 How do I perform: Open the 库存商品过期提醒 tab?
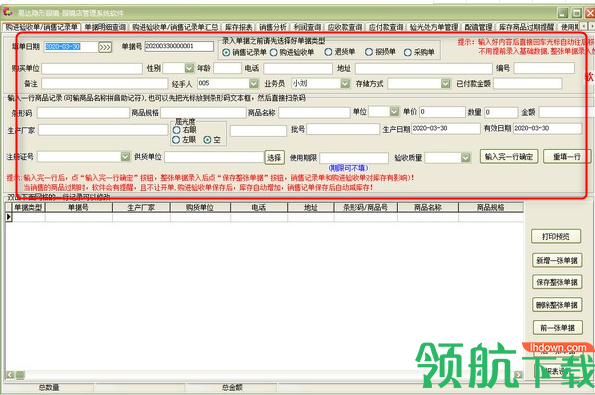point(527,27)
